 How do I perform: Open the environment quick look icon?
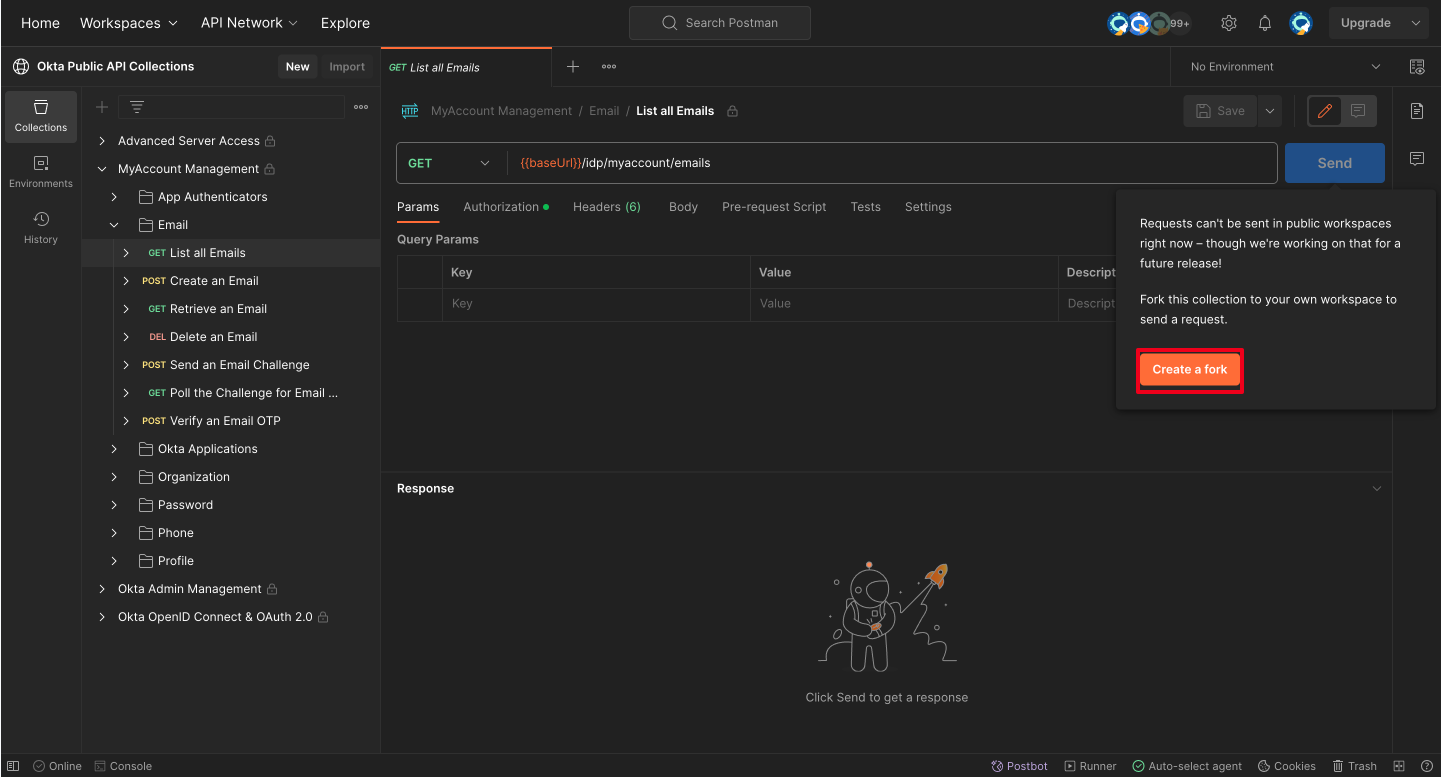click(x=1417, y=67)
